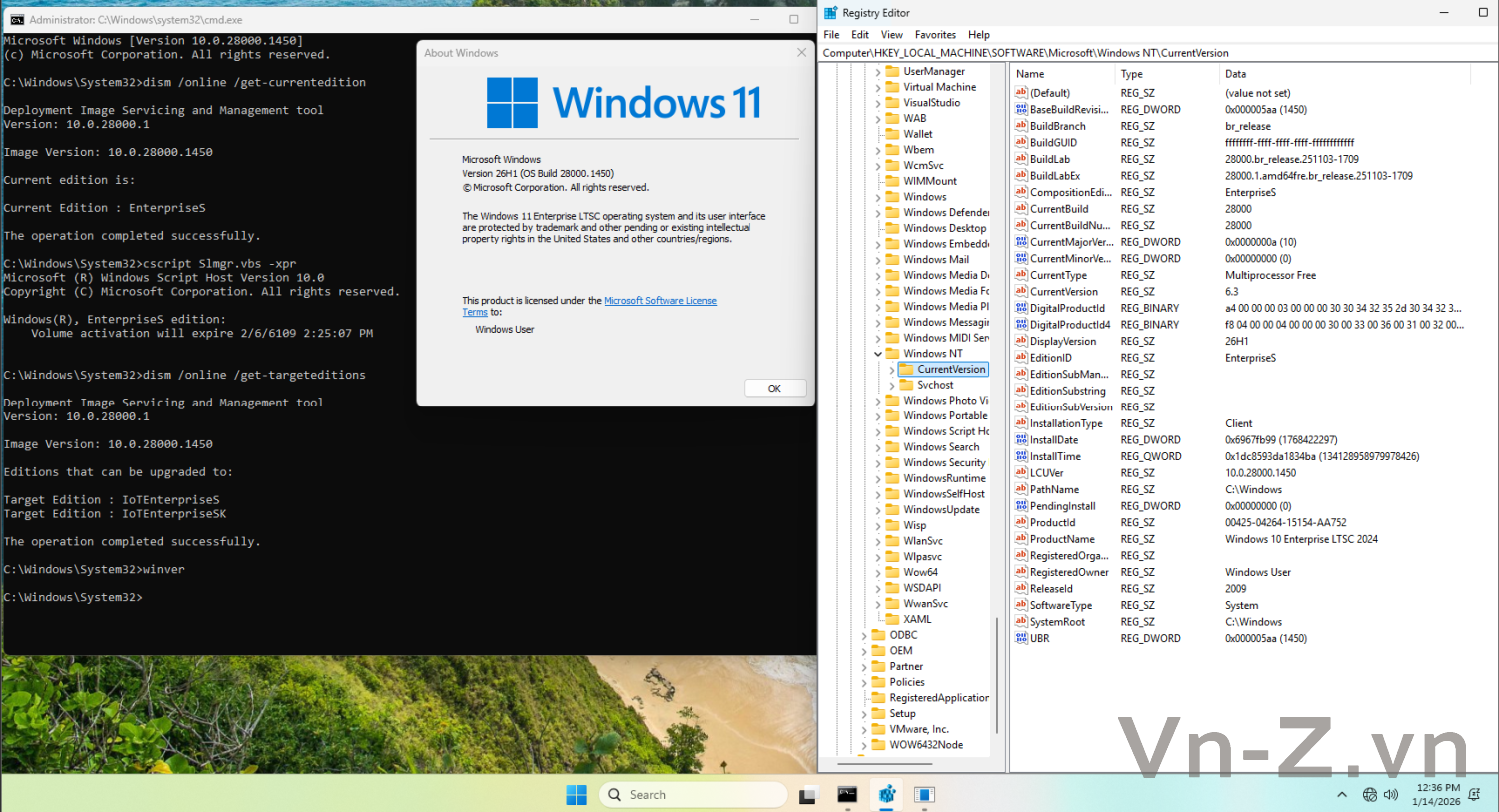
Task: Select the ReleaseId value name
Action: tap(1051, 589)
